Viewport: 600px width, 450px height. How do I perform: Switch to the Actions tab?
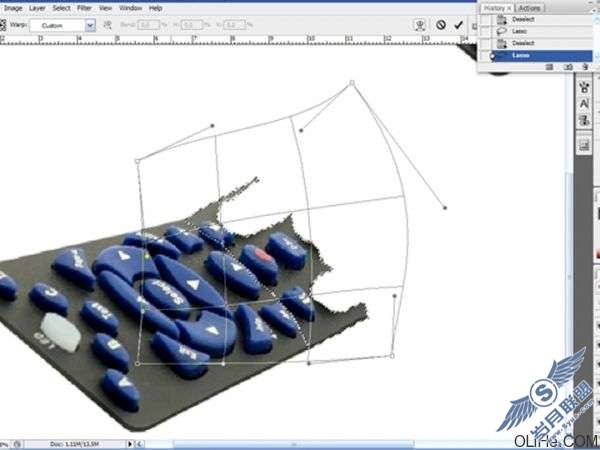pyautogui.click(x=530, y=8)
